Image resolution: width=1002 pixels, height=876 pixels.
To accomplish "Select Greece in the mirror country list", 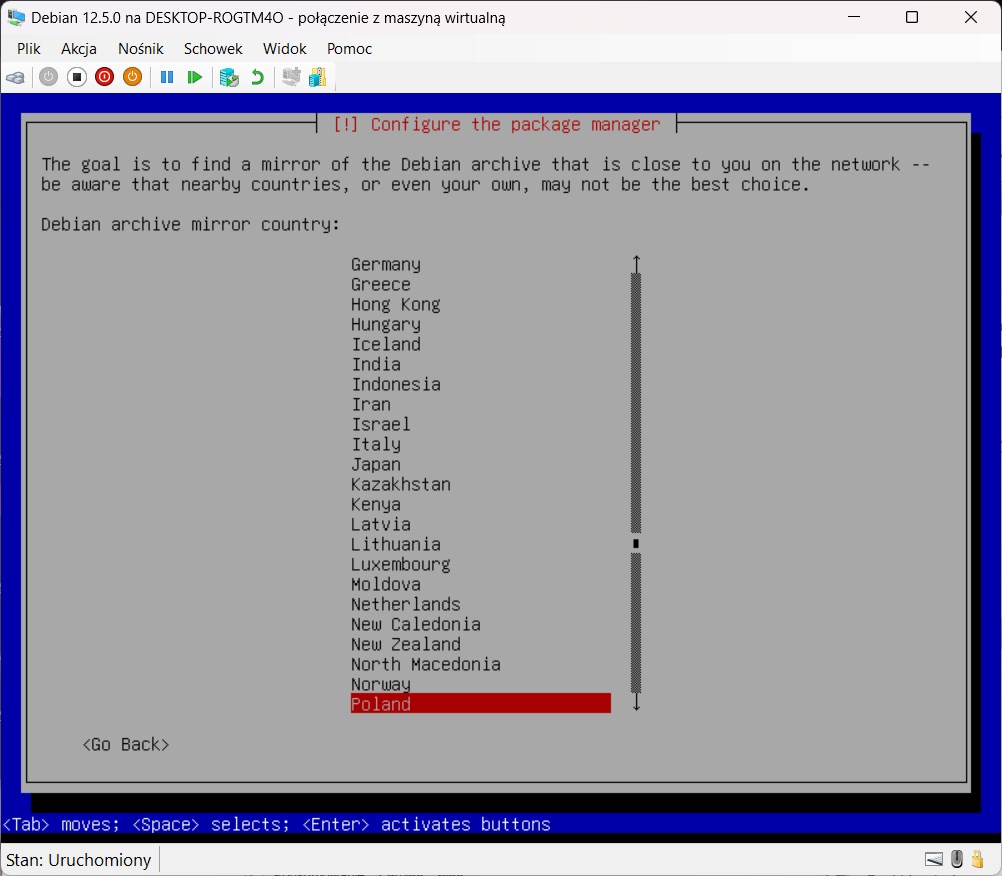I will (x=381, y=284).
